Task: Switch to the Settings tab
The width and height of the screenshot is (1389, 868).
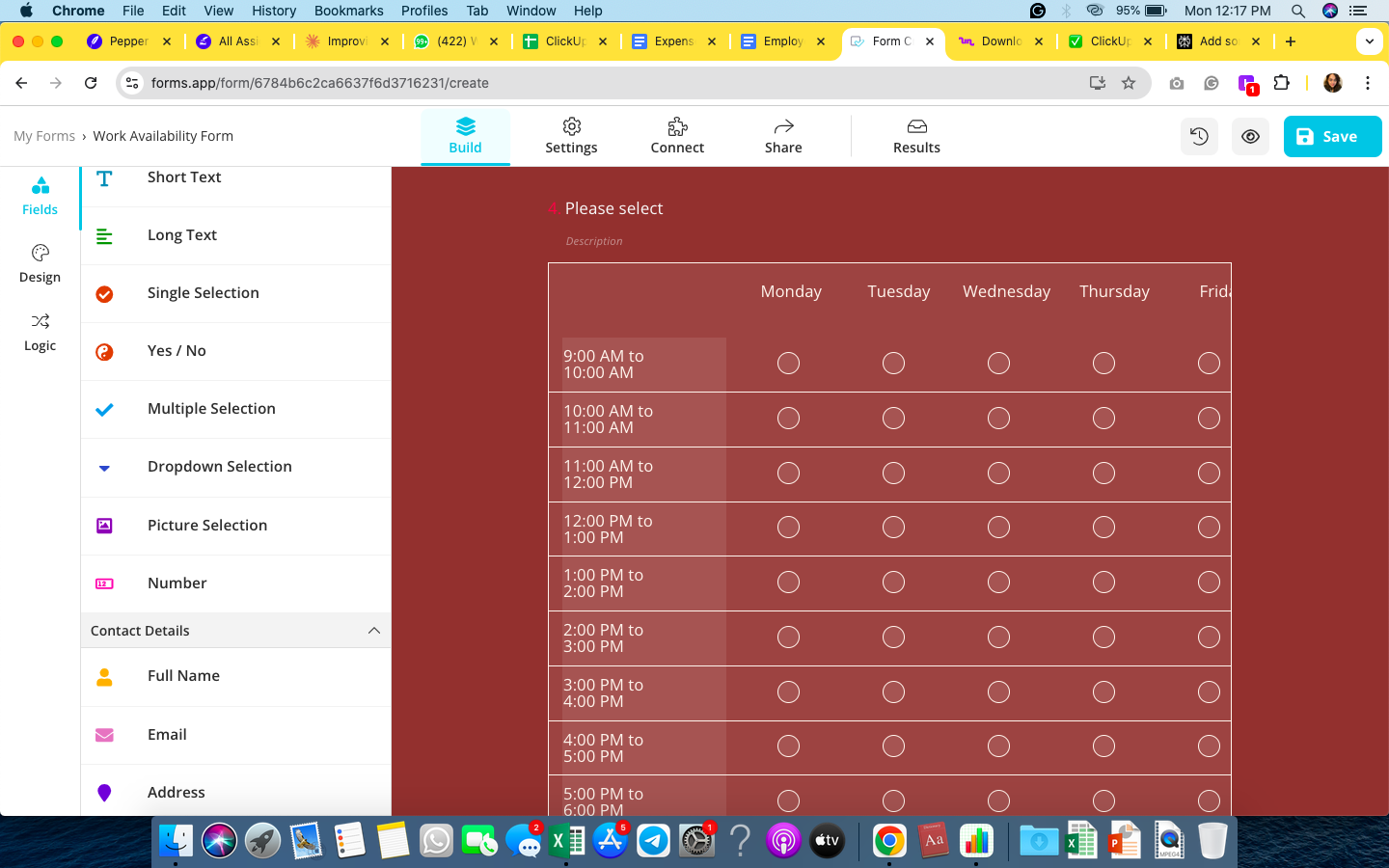Action: point(571,136)
